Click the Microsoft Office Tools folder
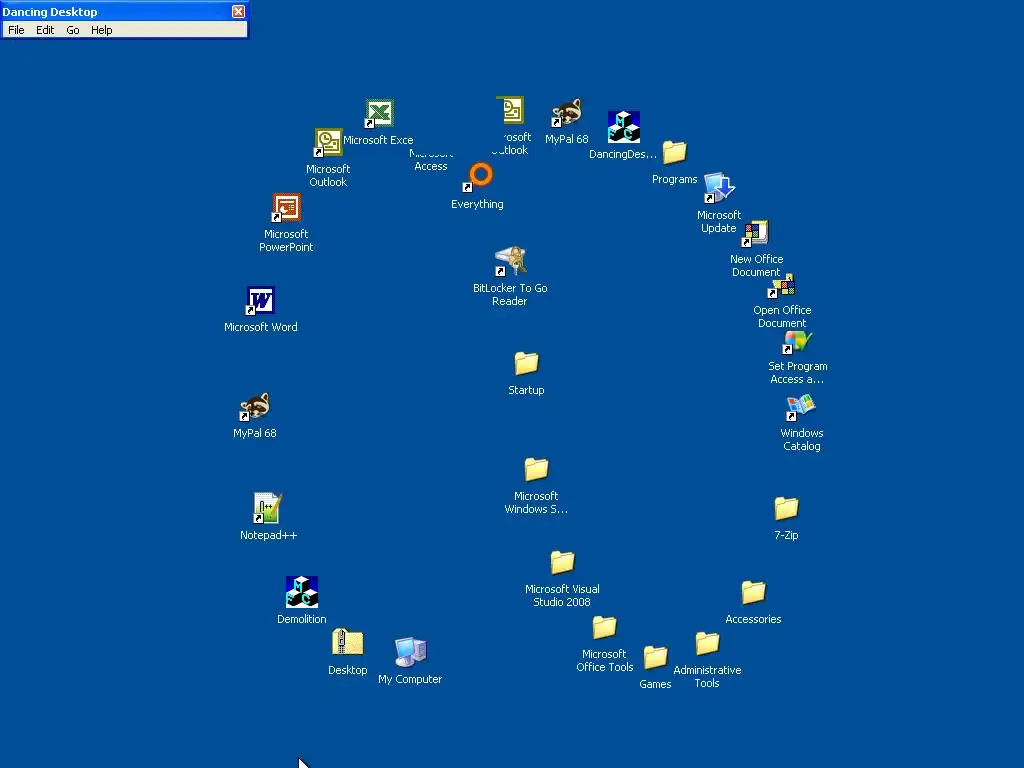1024x768 pixels. [x=604, y=627]
